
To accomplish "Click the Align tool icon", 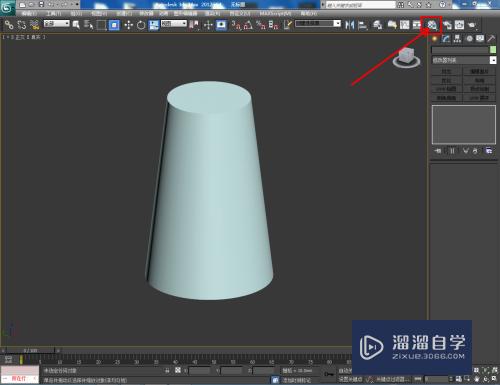I will click(363, 25).
